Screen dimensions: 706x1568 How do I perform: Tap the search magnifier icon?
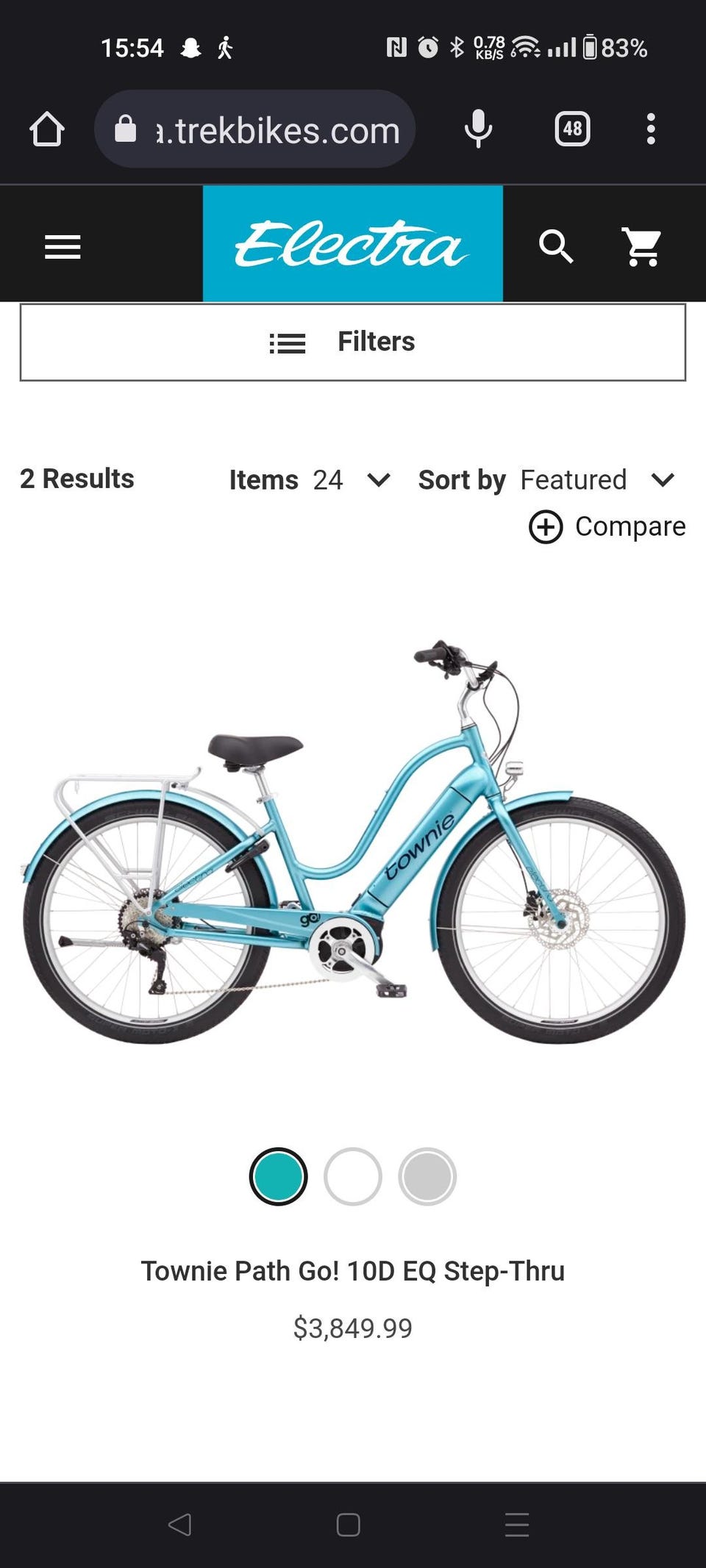tap(556, 246)
